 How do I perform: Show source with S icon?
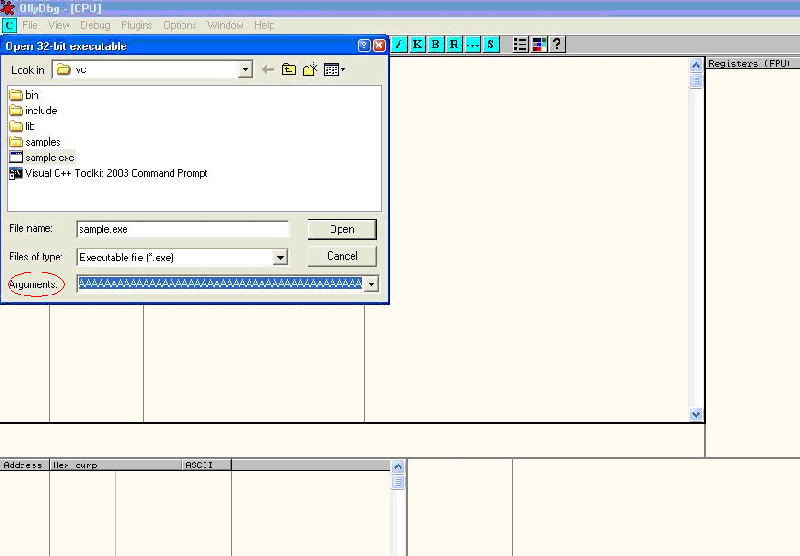(491, 44)
